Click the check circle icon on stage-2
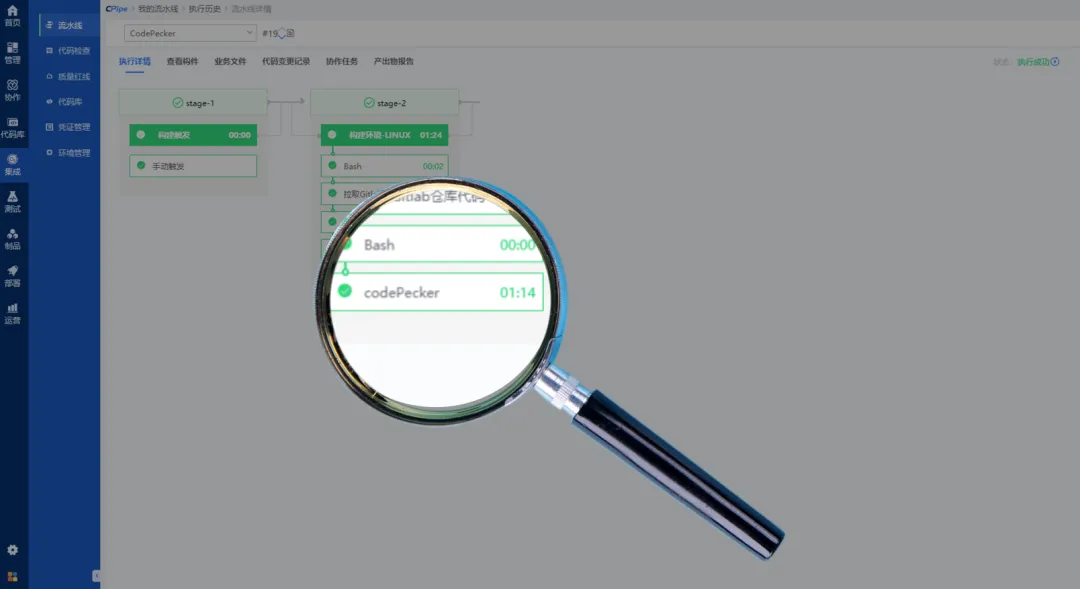Image resolution: width=1080 pixels, height=589 pixels. [x=369, y=103]
